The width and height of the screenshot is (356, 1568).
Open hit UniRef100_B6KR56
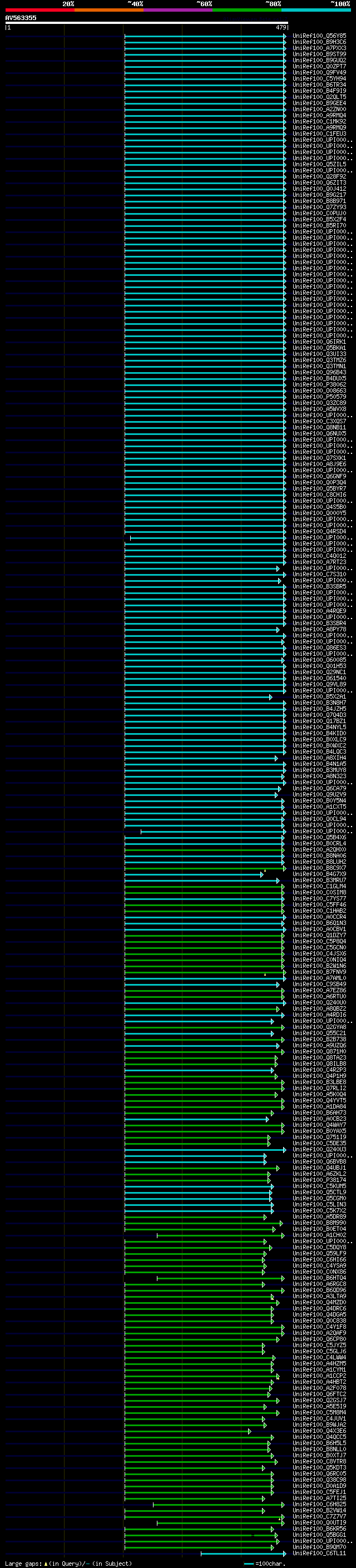click(x=319, y=1529)
